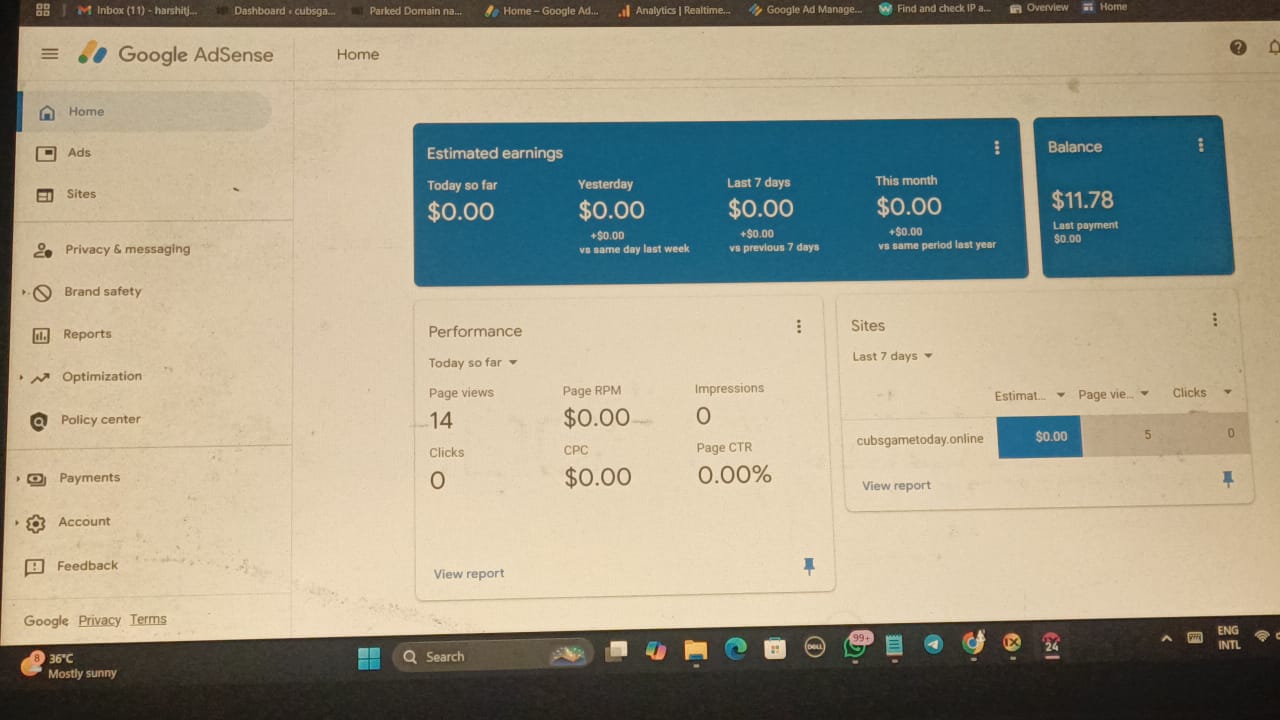Viewport: 1280px width, 720px height.
Task: Click the Privacy & messaging icon
Action: click(43, 250)
